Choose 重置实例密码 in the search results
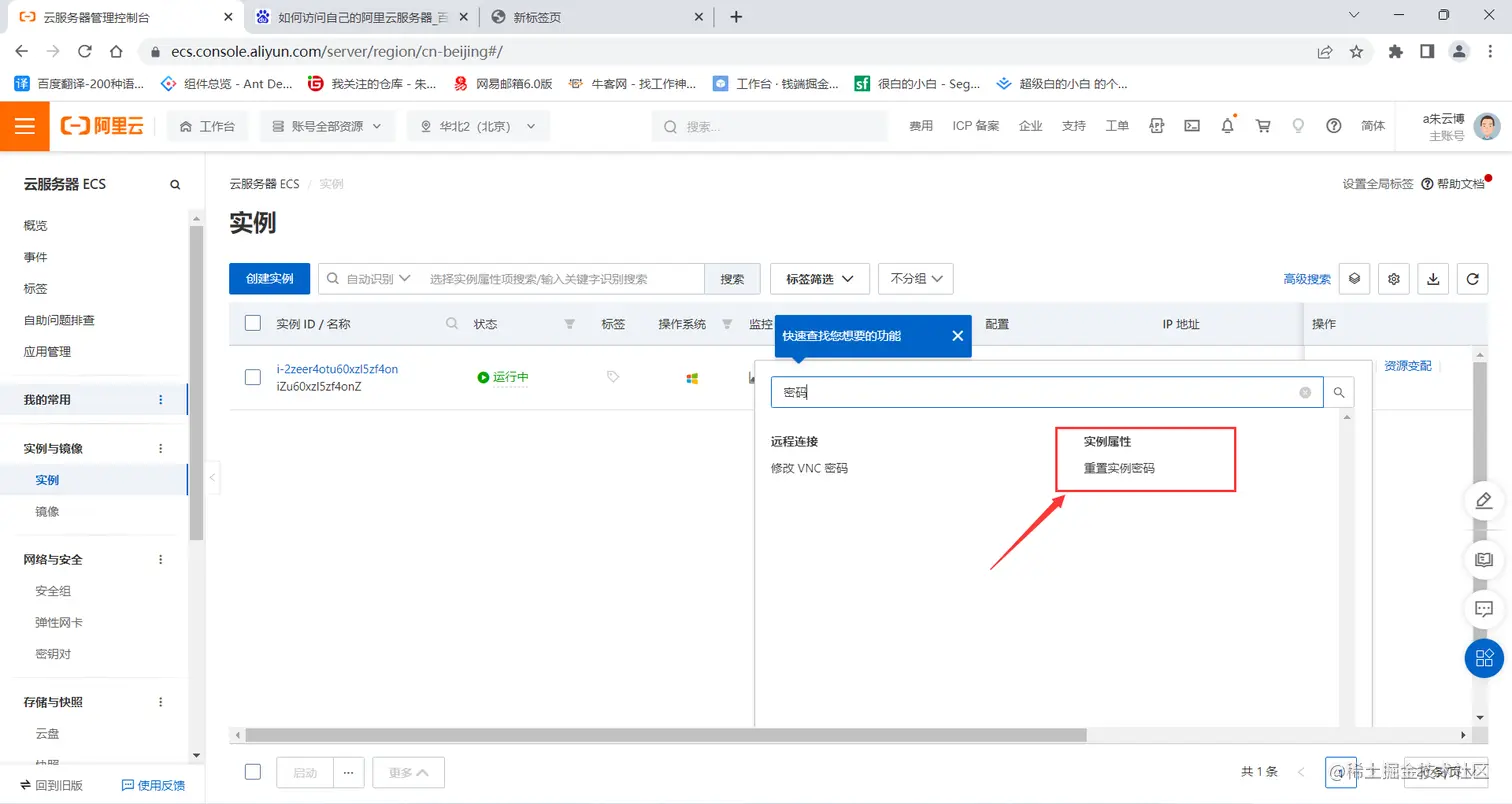 1119,468
